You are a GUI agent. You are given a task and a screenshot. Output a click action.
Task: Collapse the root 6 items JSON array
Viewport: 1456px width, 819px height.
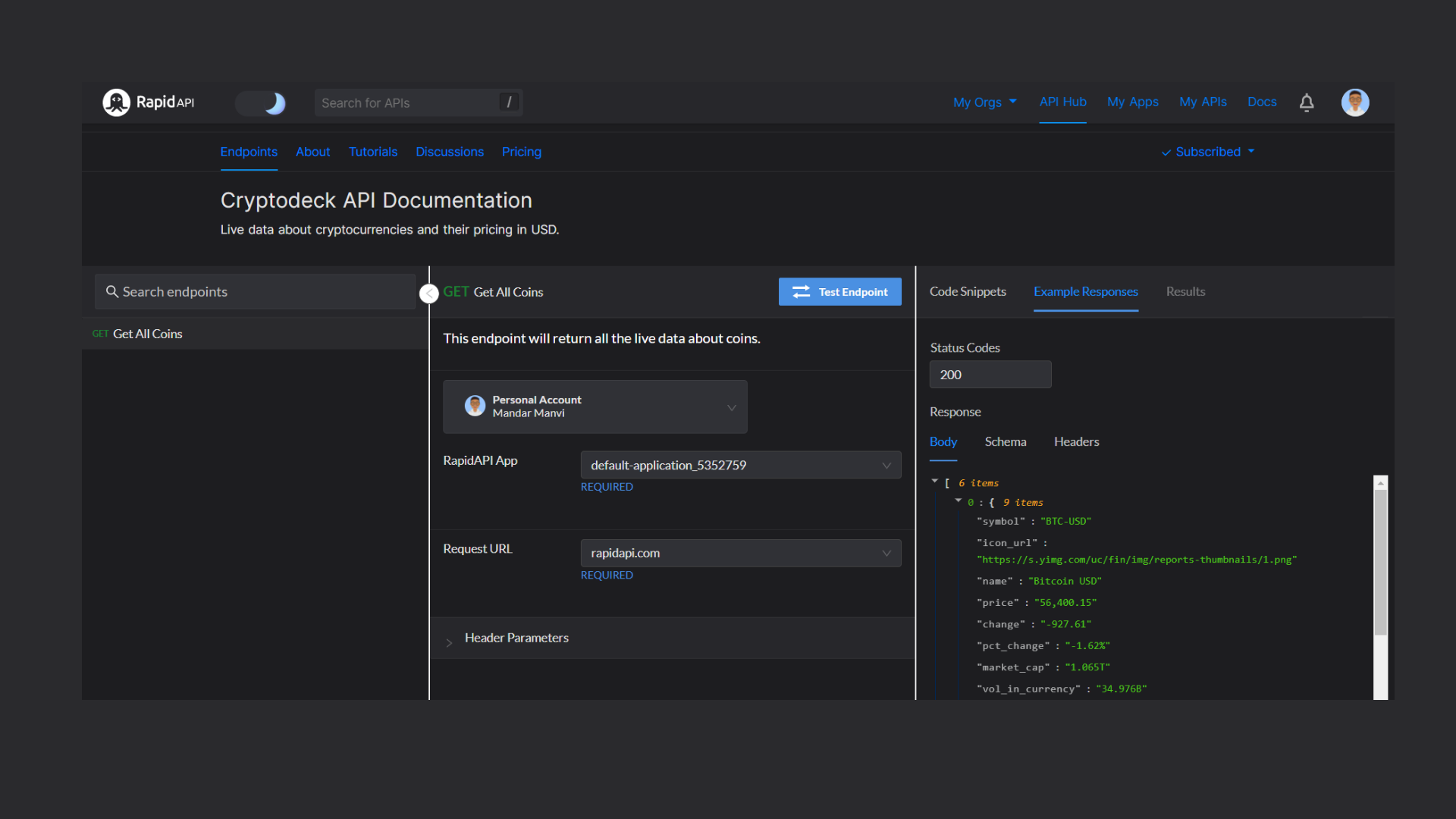(934, 482)
